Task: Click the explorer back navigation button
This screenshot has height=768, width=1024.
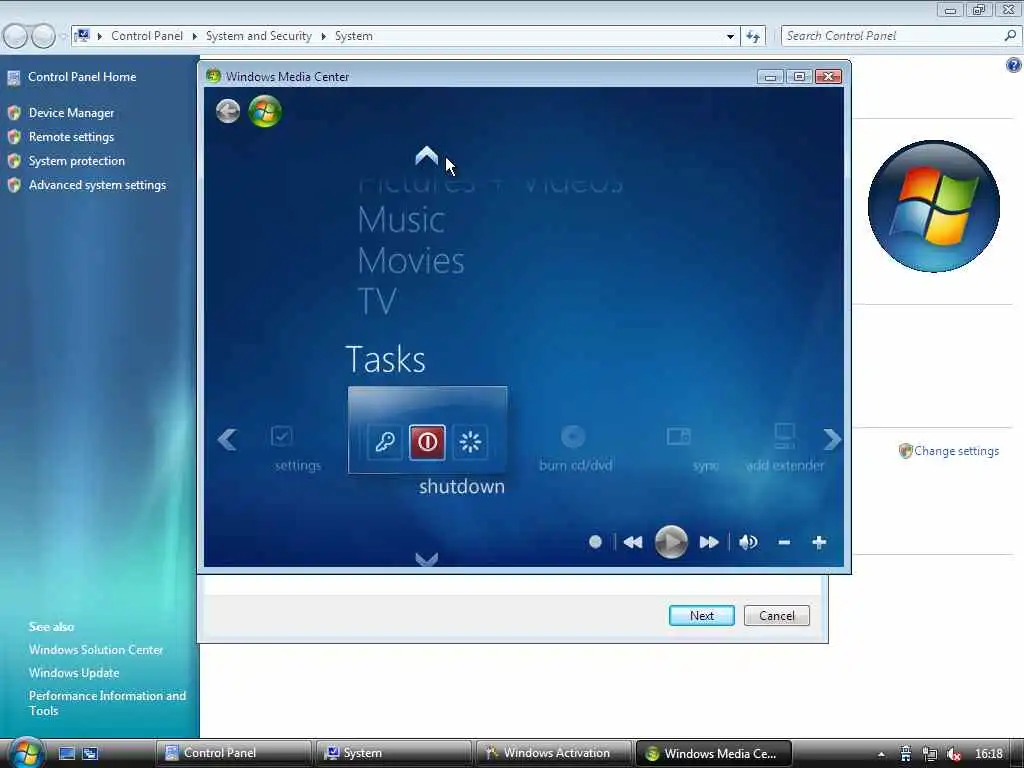Action: (x=15, y=36)
